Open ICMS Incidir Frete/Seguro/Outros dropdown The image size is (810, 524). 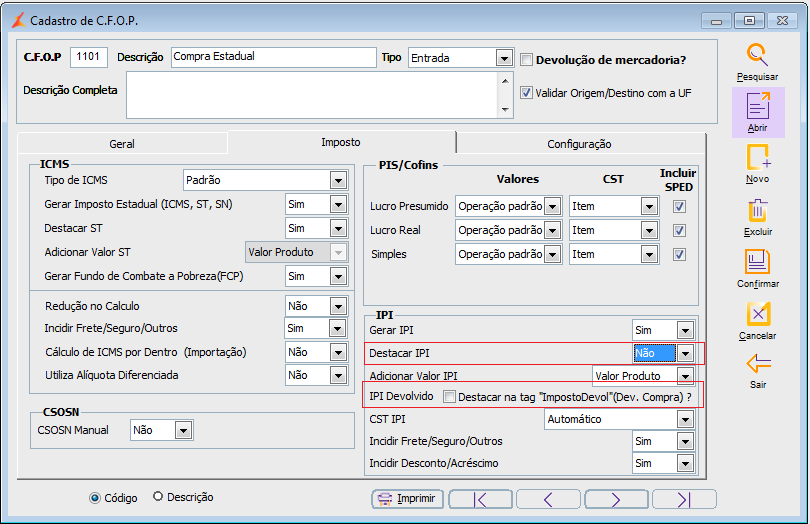pos(337,328)
